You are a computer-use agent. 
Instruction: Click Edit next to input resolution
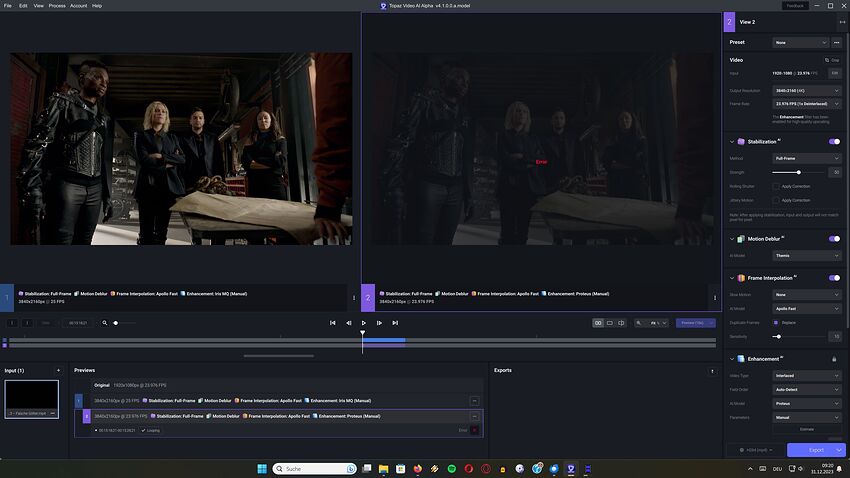click(x=834, y=73)
